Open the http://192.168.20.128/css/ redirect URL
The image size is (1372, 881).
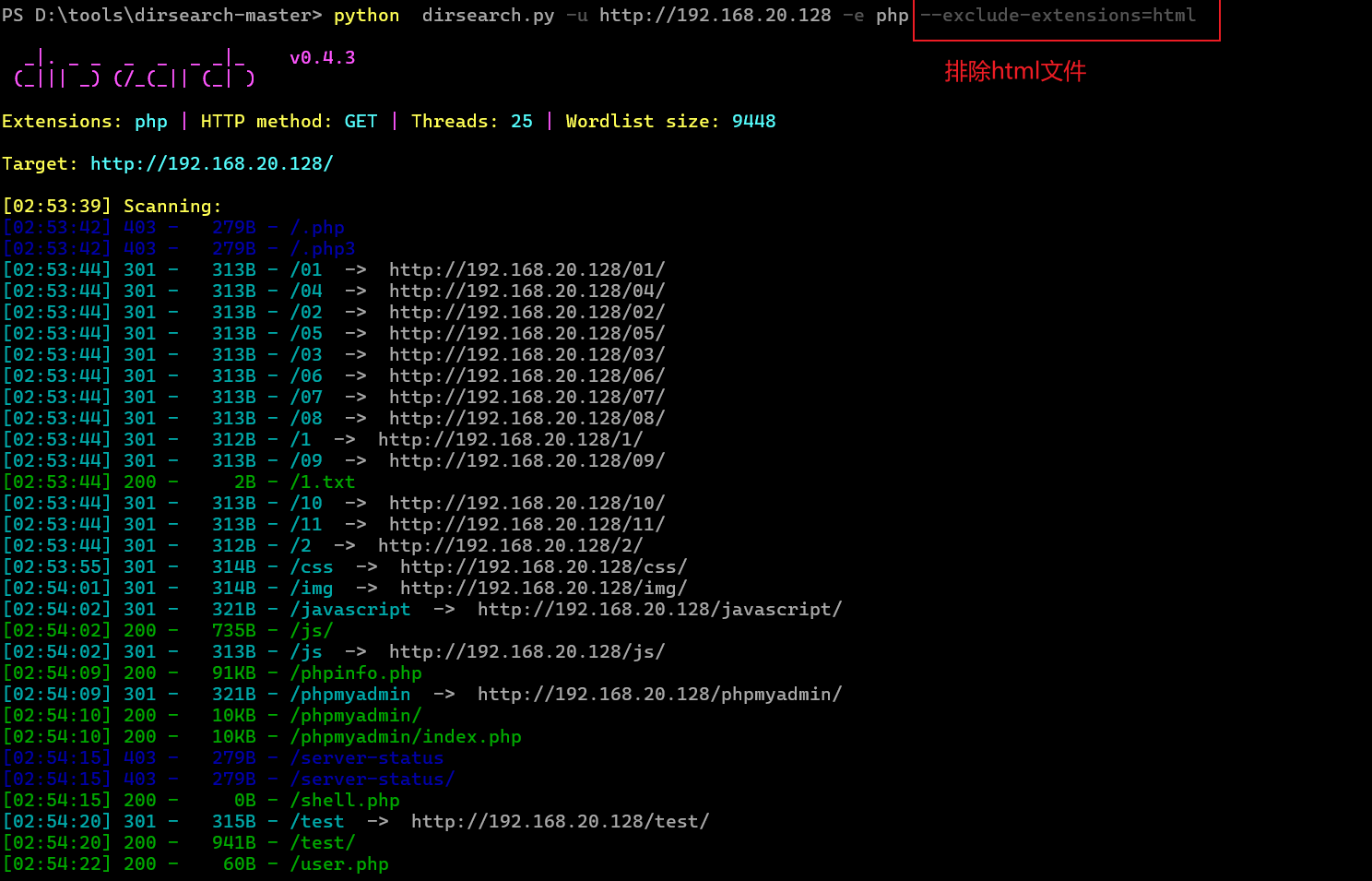(x=543, y=567)
